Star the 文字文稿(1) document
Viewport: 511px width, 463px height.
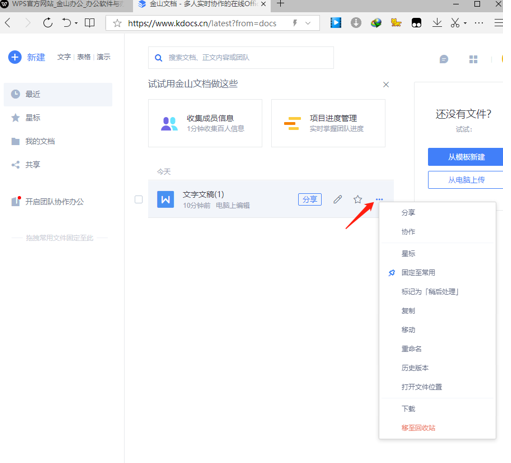click(358, 199)
